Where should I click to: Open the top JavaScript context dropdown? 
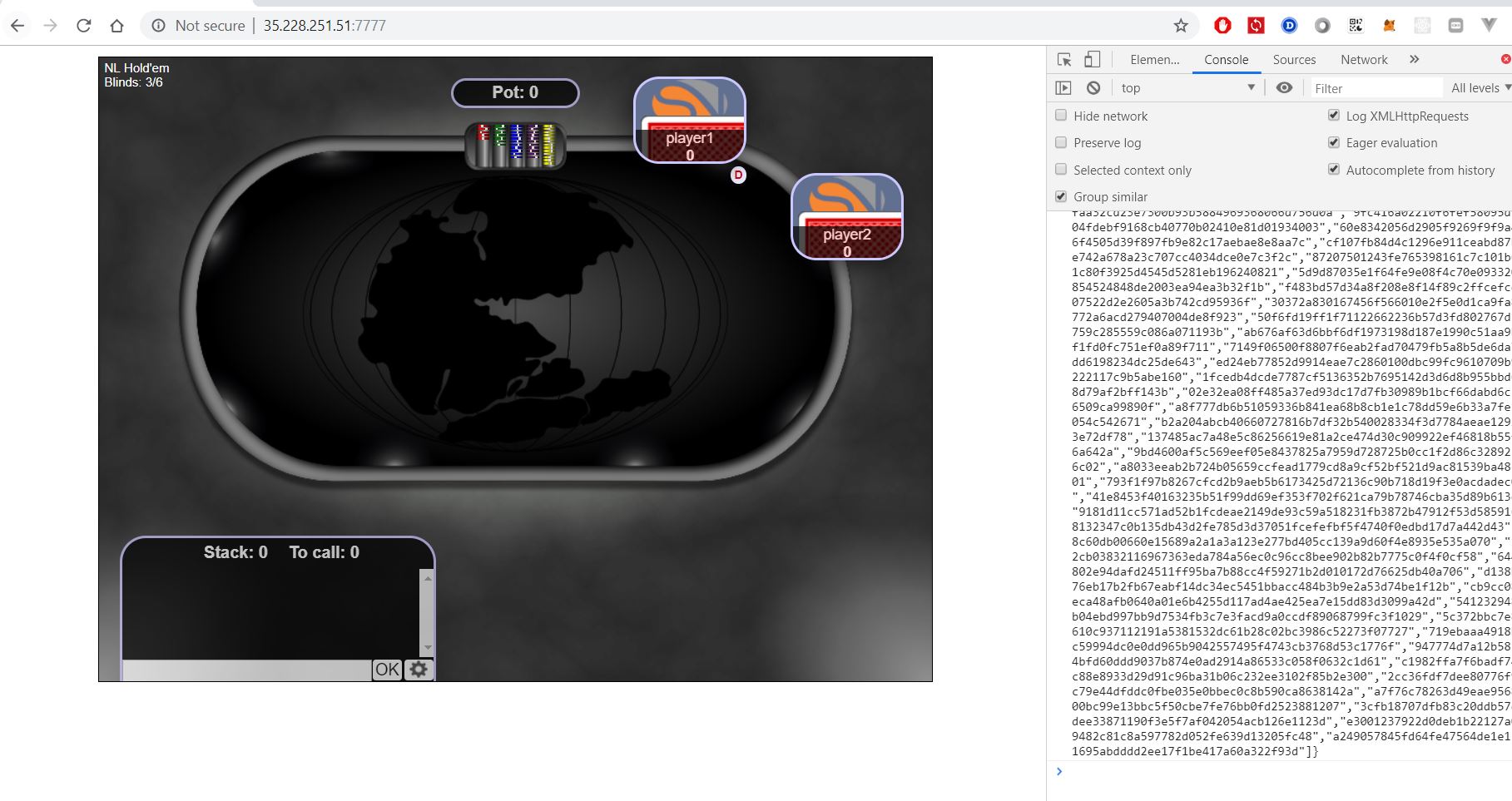tap(1187, 88)
